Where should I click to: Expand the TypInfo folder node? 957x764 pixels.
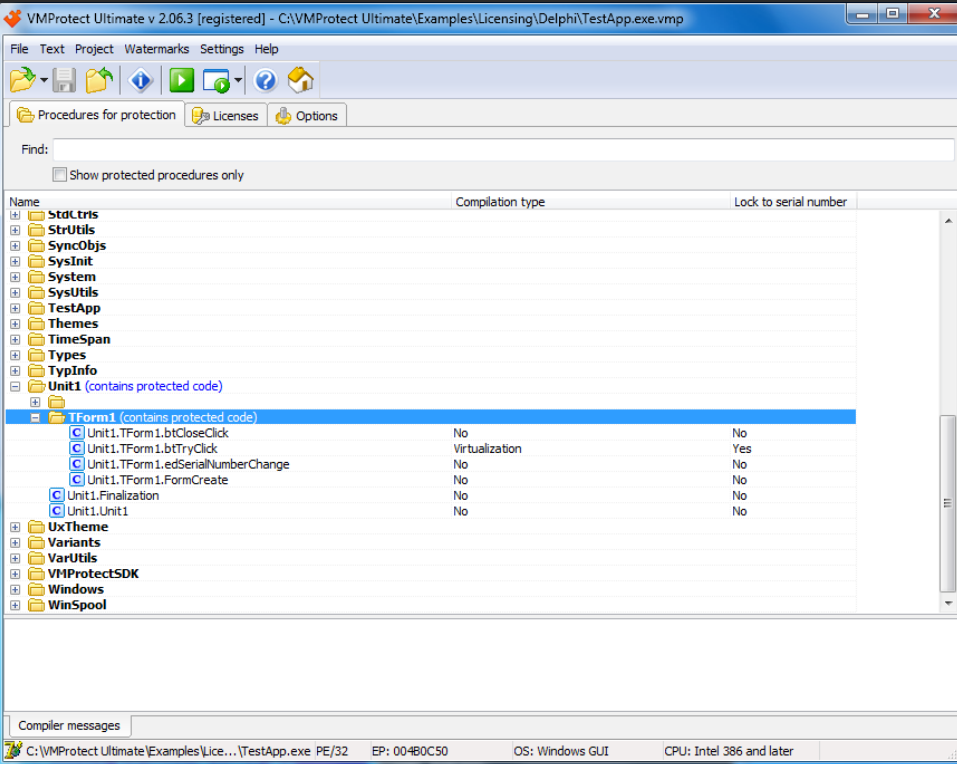(x=15, y=371)
